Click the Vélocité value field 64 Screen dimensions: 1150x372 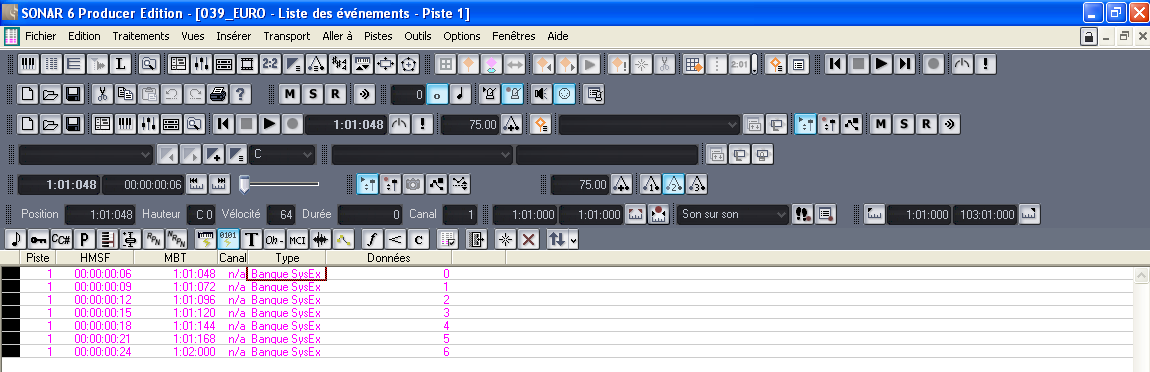281,215
